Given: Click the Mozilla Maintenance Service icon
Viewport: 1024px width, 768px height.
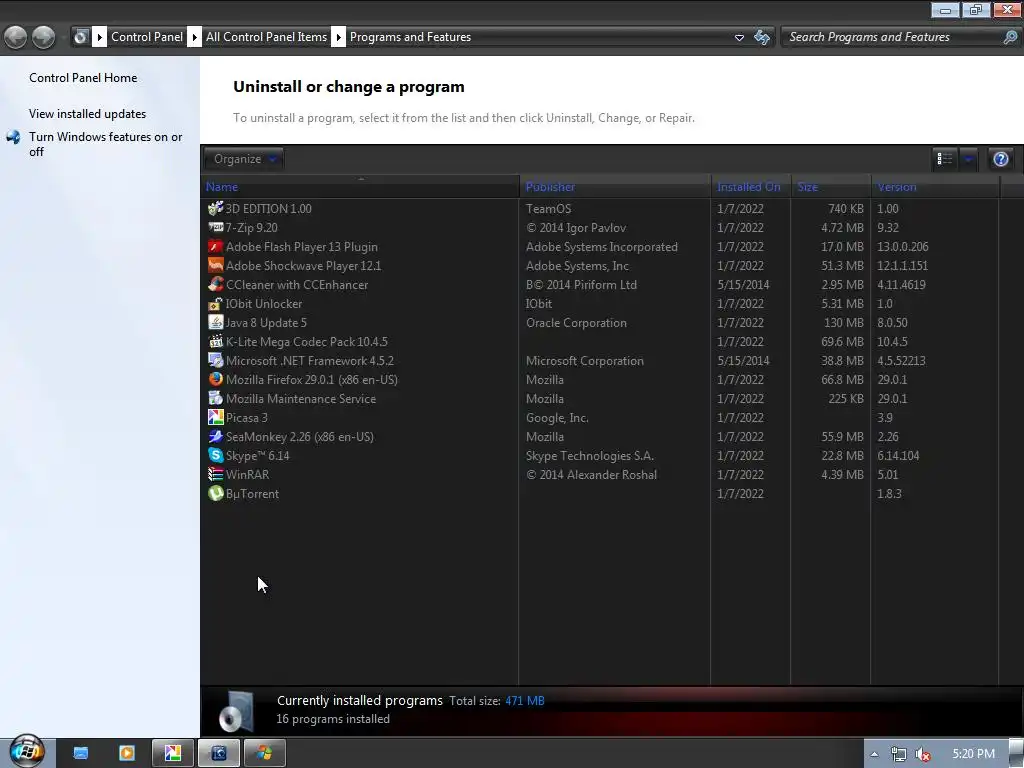Looking at the screenshot, I should pyautogui.click(x=216, y=398).
